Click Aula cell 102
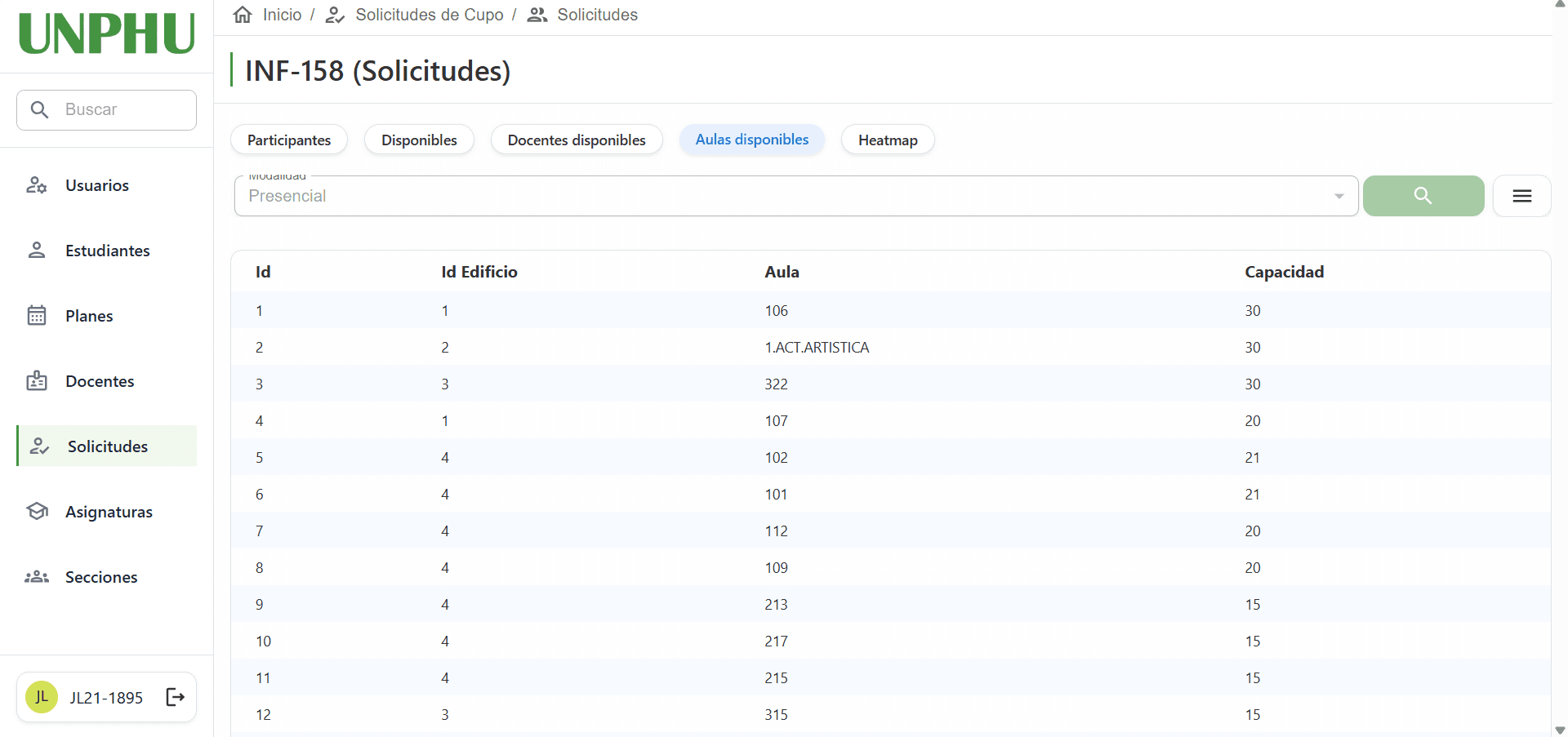This screenshot has height=737, width=1568. click(x=776, y=458)
